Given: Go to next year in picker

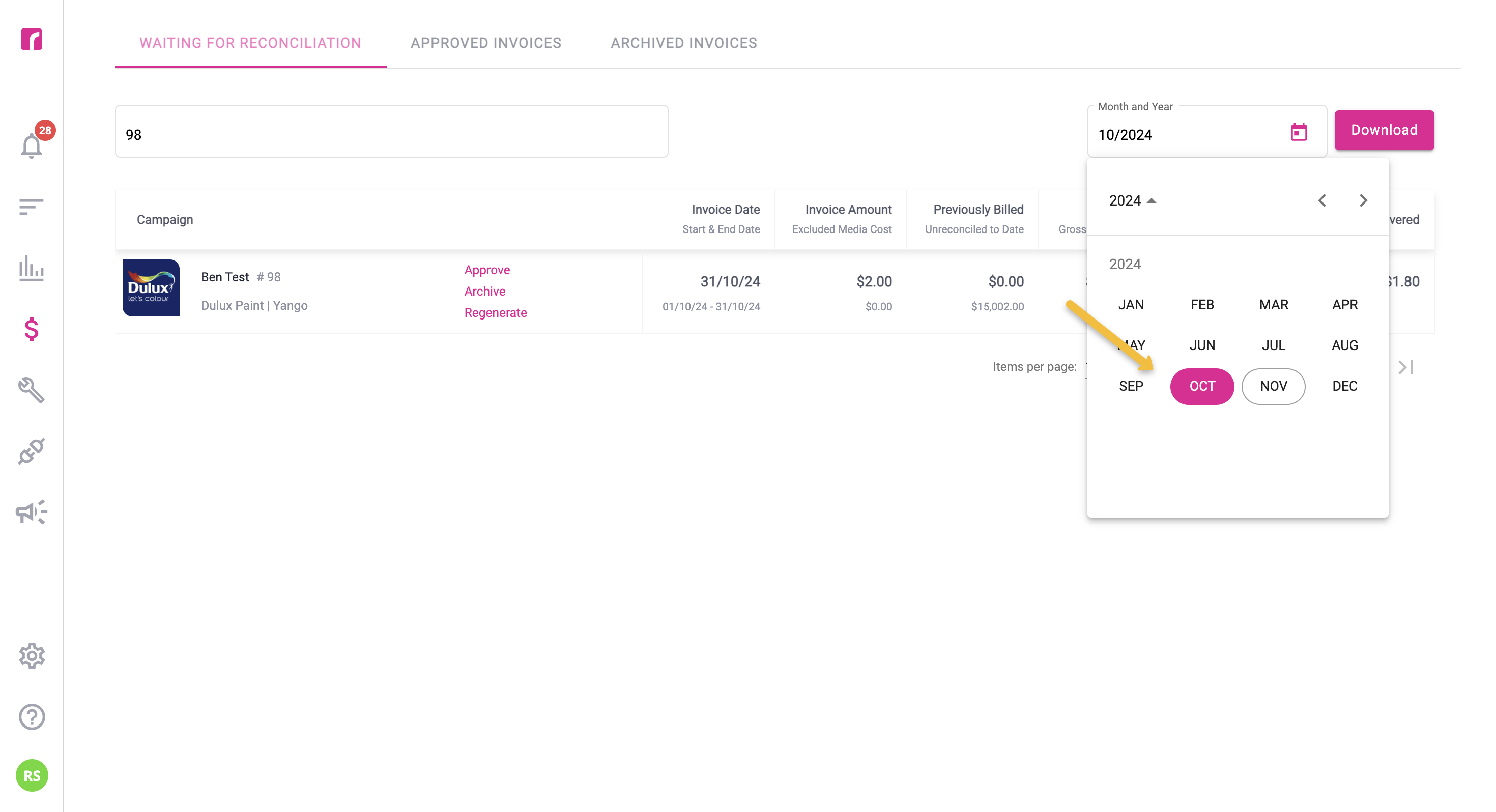Looking at the screenshot, I should [1363, 200].
